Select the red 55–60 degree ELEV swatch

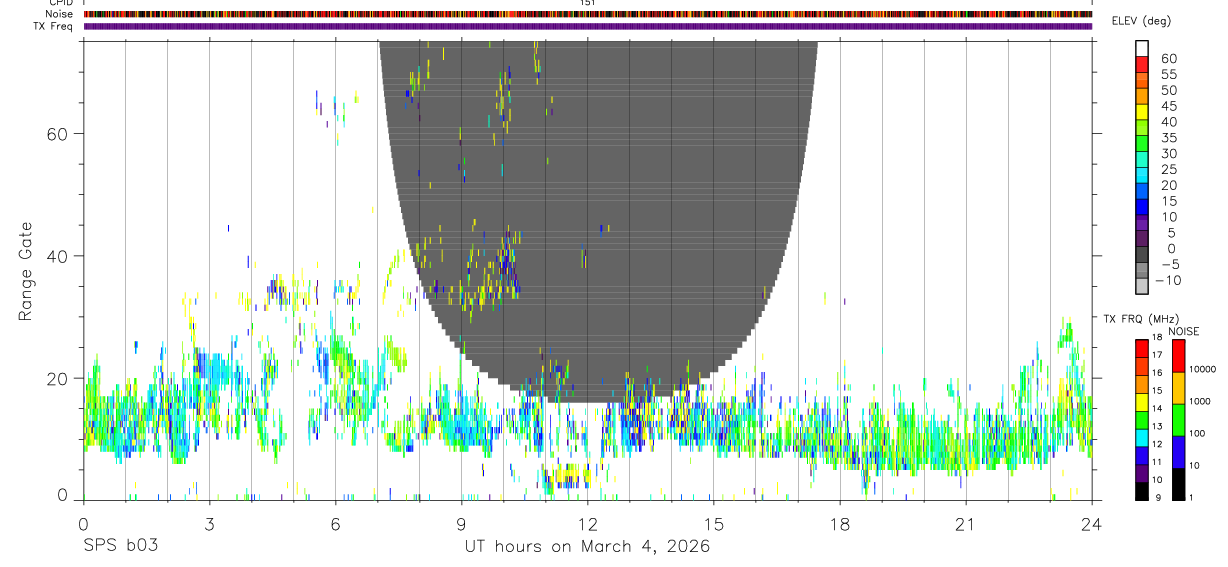1142,65
